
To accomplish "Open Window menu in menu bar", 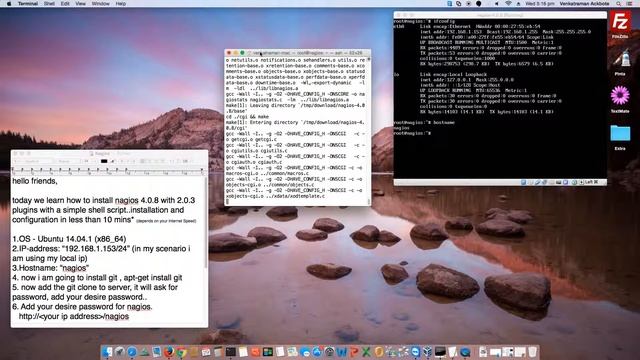I will point(100,3).
